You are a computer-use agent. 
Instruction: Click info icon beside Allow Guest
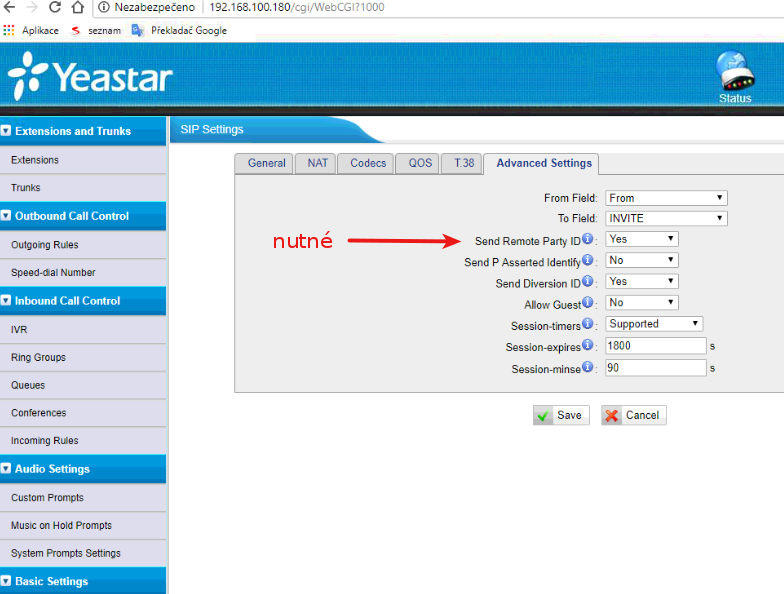[588, 303]
